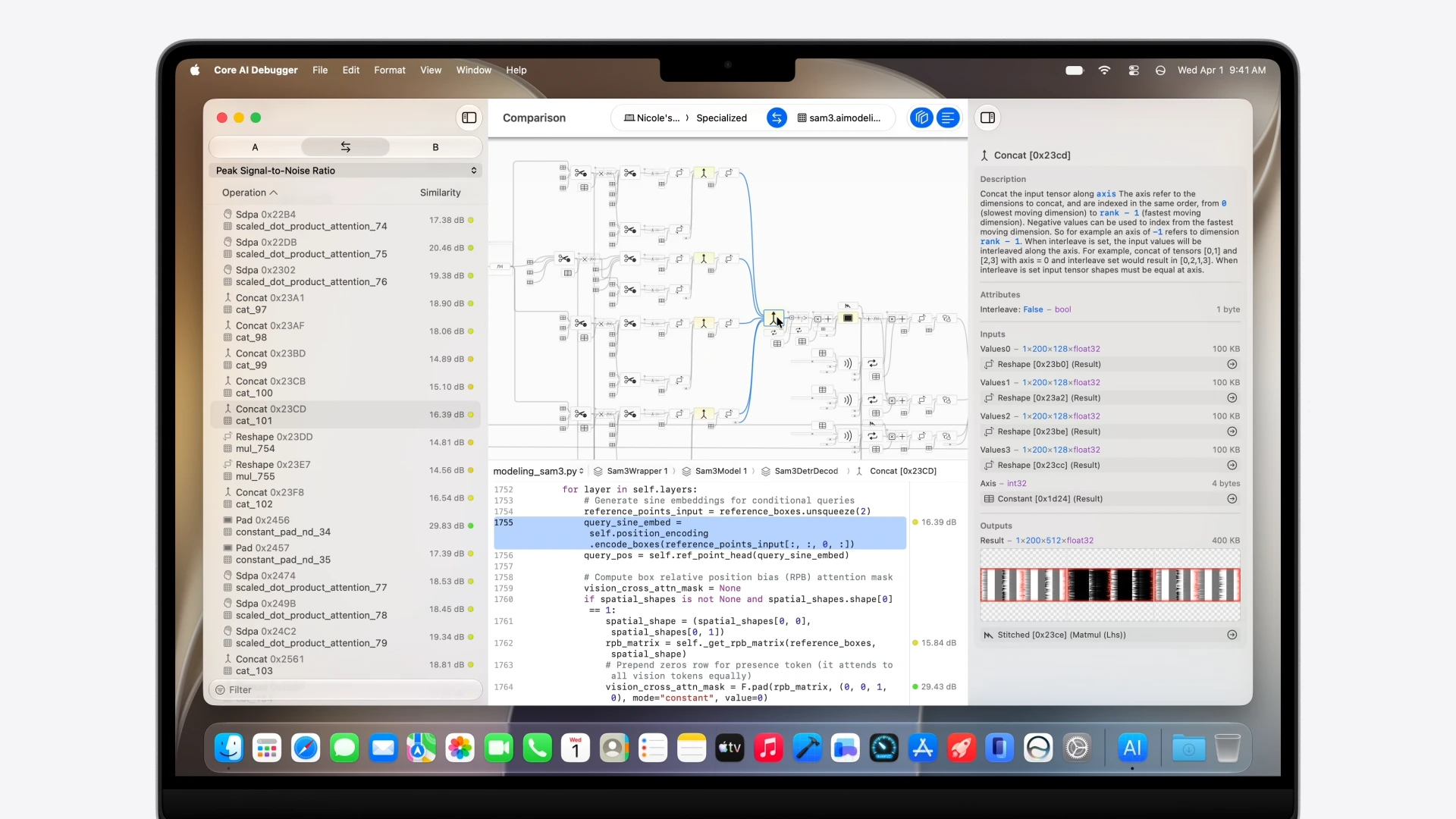Go to Reshape [0x23b0] input source
The height and width of the screenshot is (819, 1456).
pos(1232,365)
